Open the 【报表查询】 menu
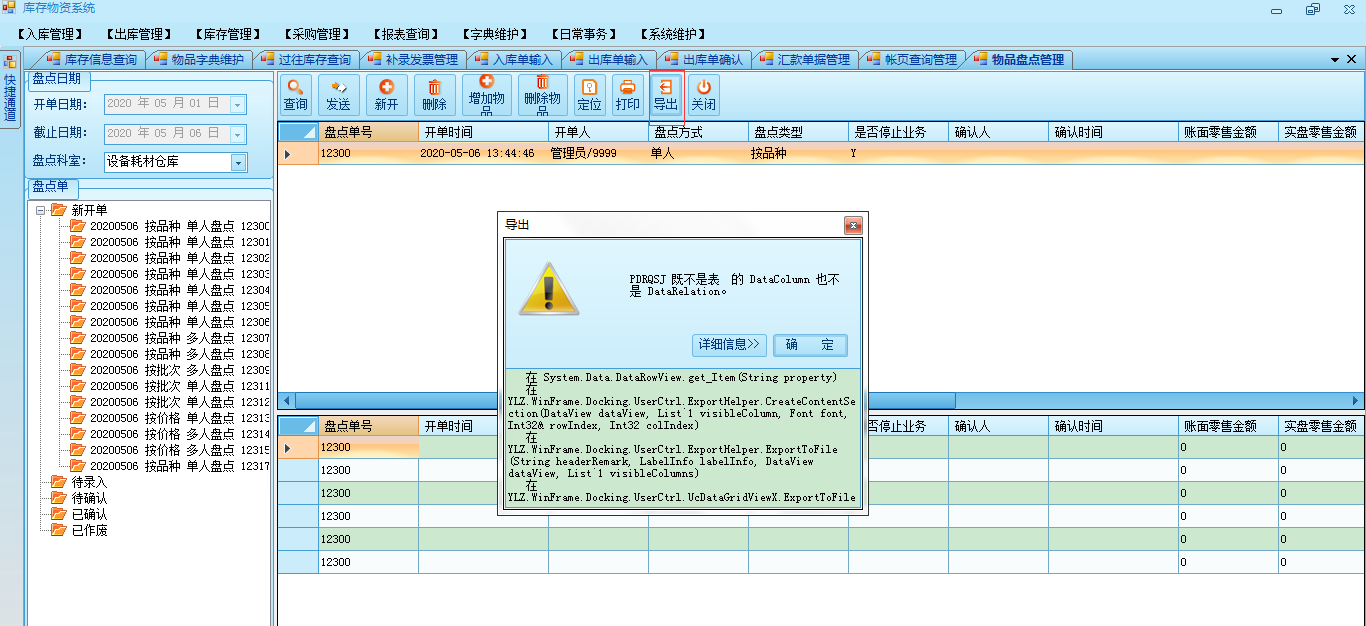Image resolution: width=1366 pixels, height=626 pixels. pyautogui.click(x=406, y=35)
